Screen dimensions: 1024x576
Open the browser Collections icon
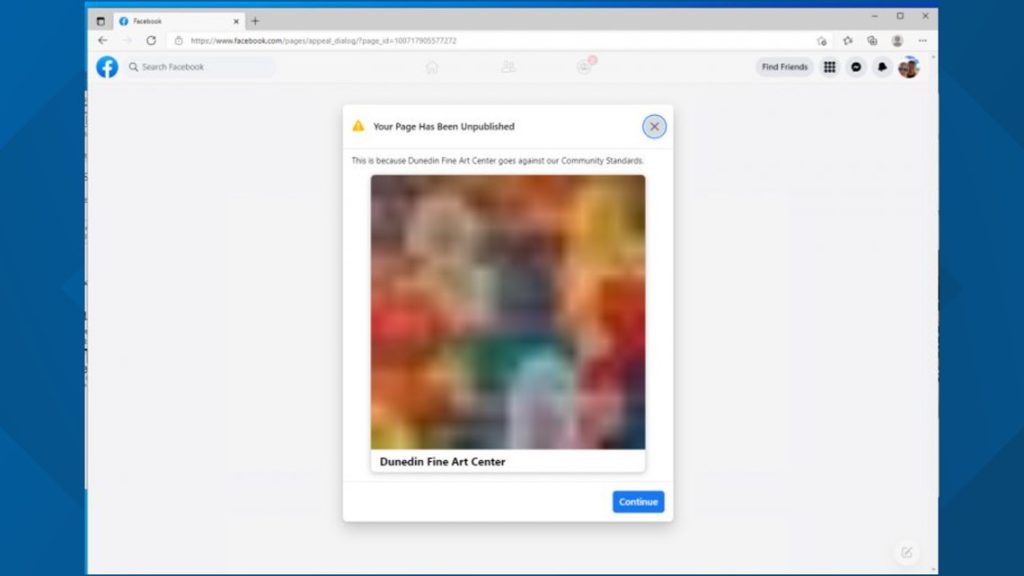[872, 40]
